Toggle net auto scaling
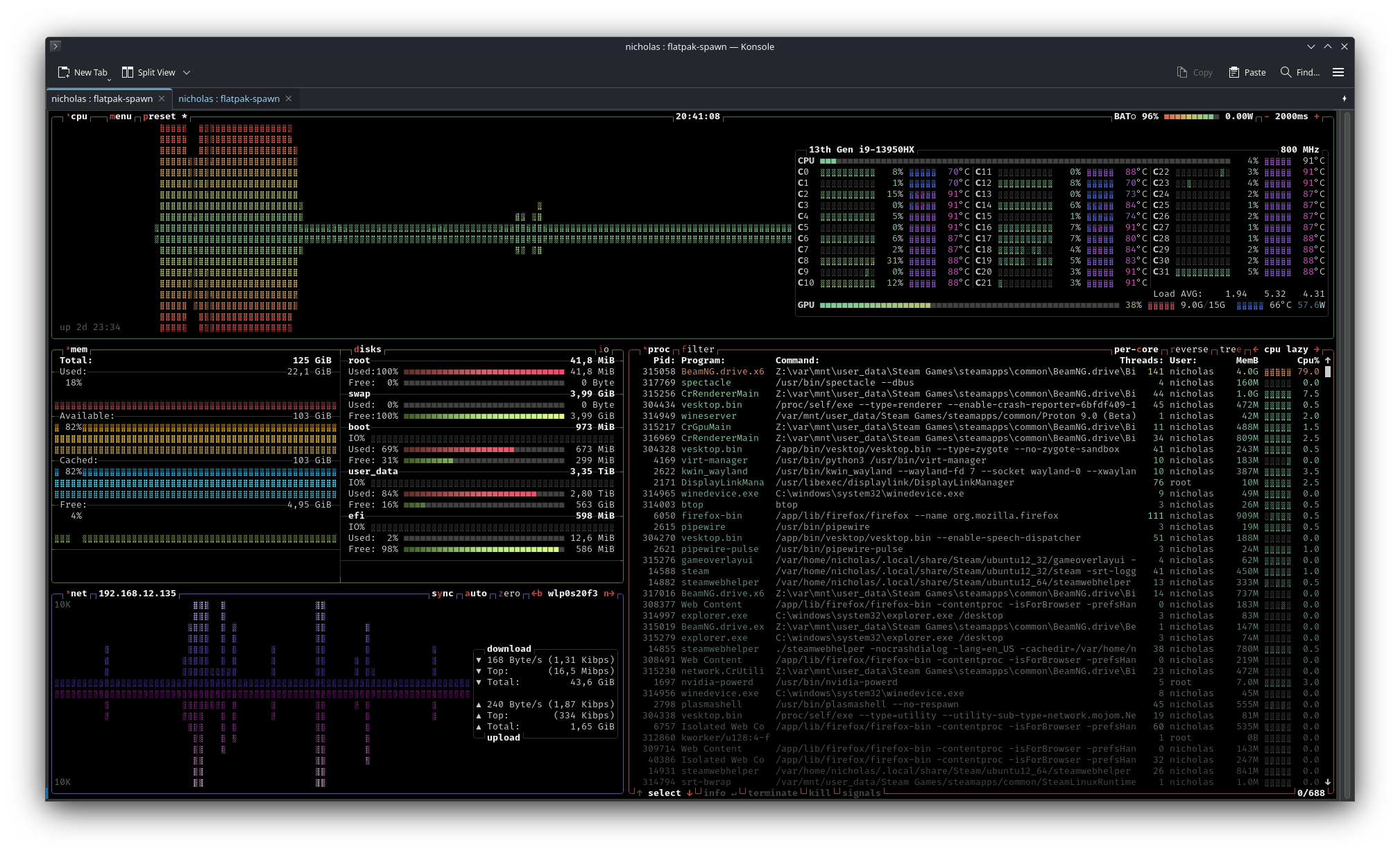The height and width of the screenshot is (855, 1400). click(x=476, y=594)
